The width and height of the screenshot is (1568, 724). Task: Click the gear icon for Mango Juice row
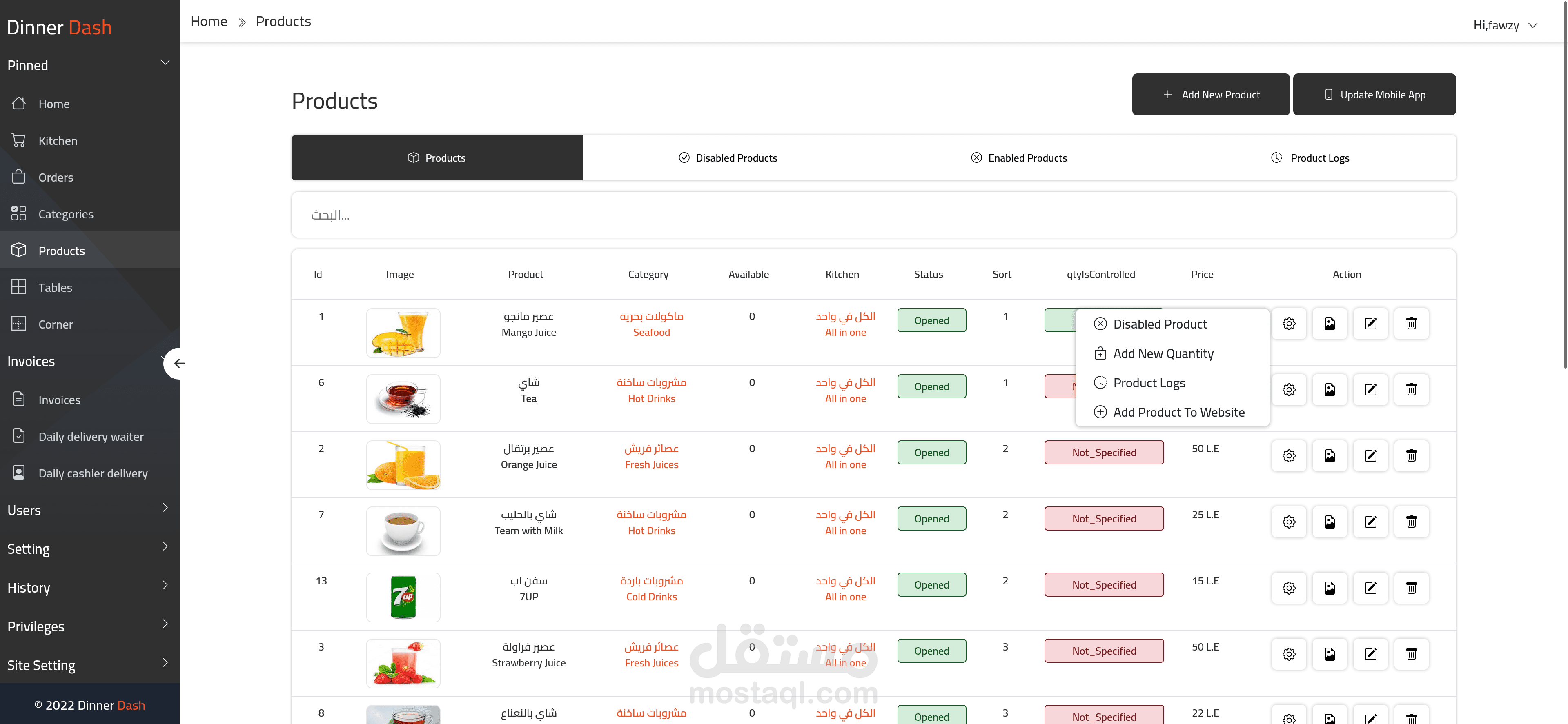pos(1289,324)
